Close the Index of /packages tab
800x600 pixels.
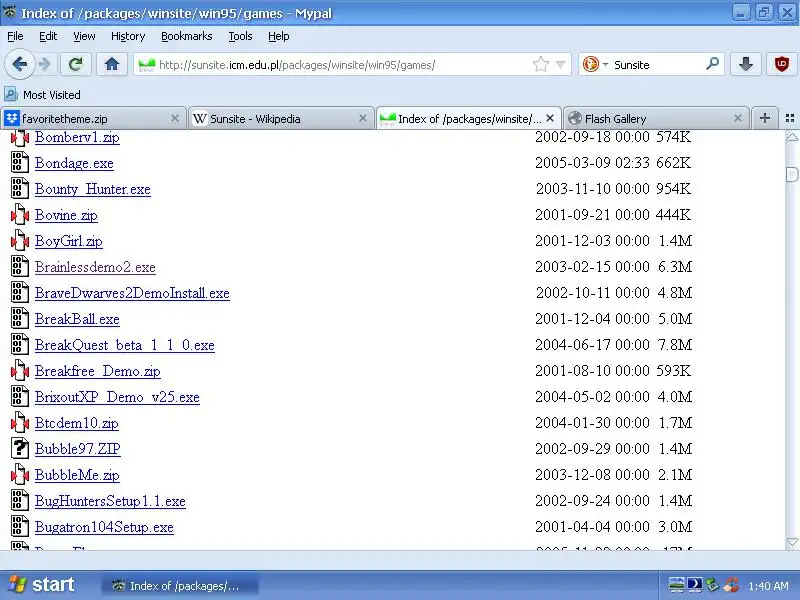[x=550, y=118]
